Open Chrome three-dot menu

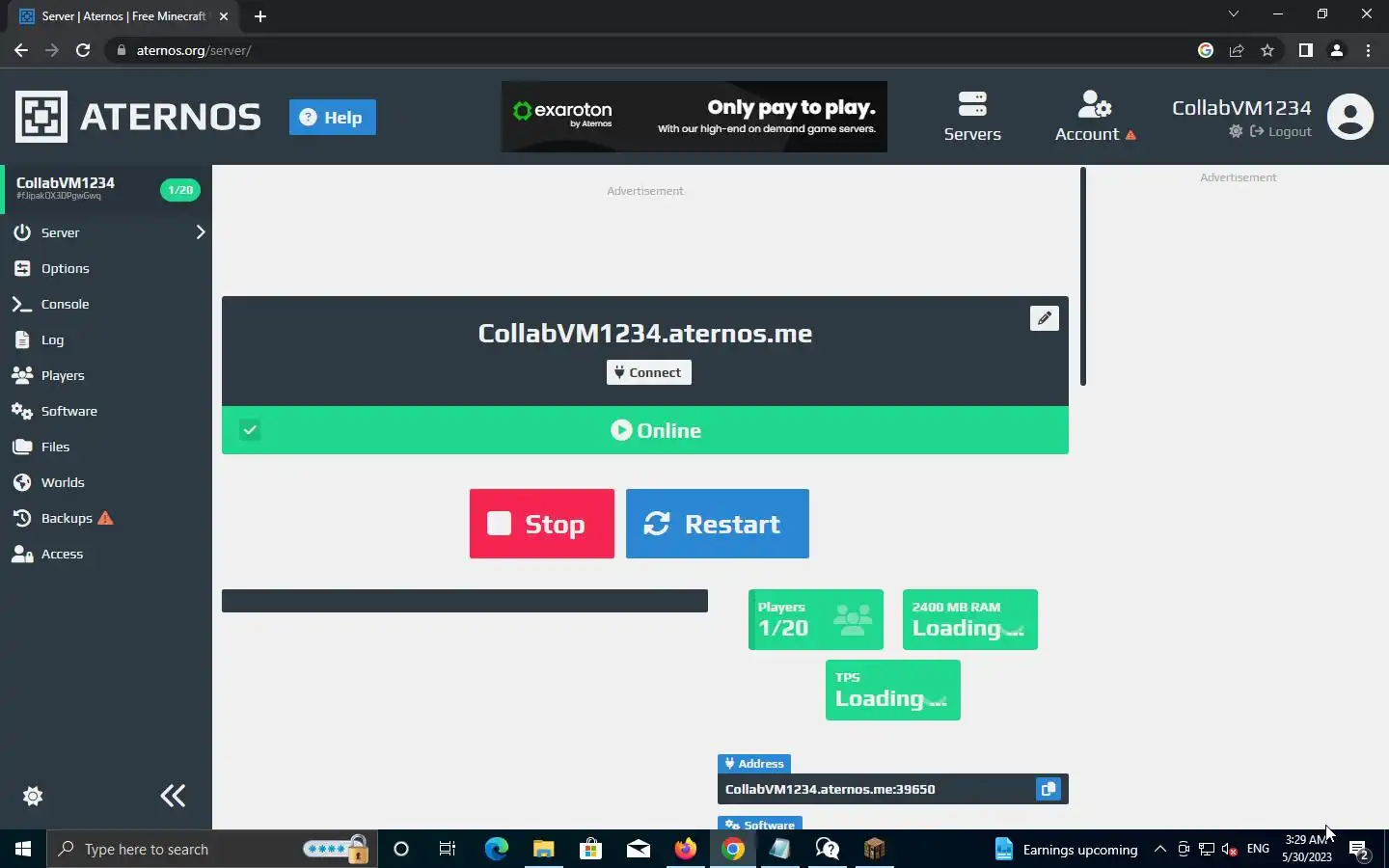pyautogui.click(x=1368, y=50)
